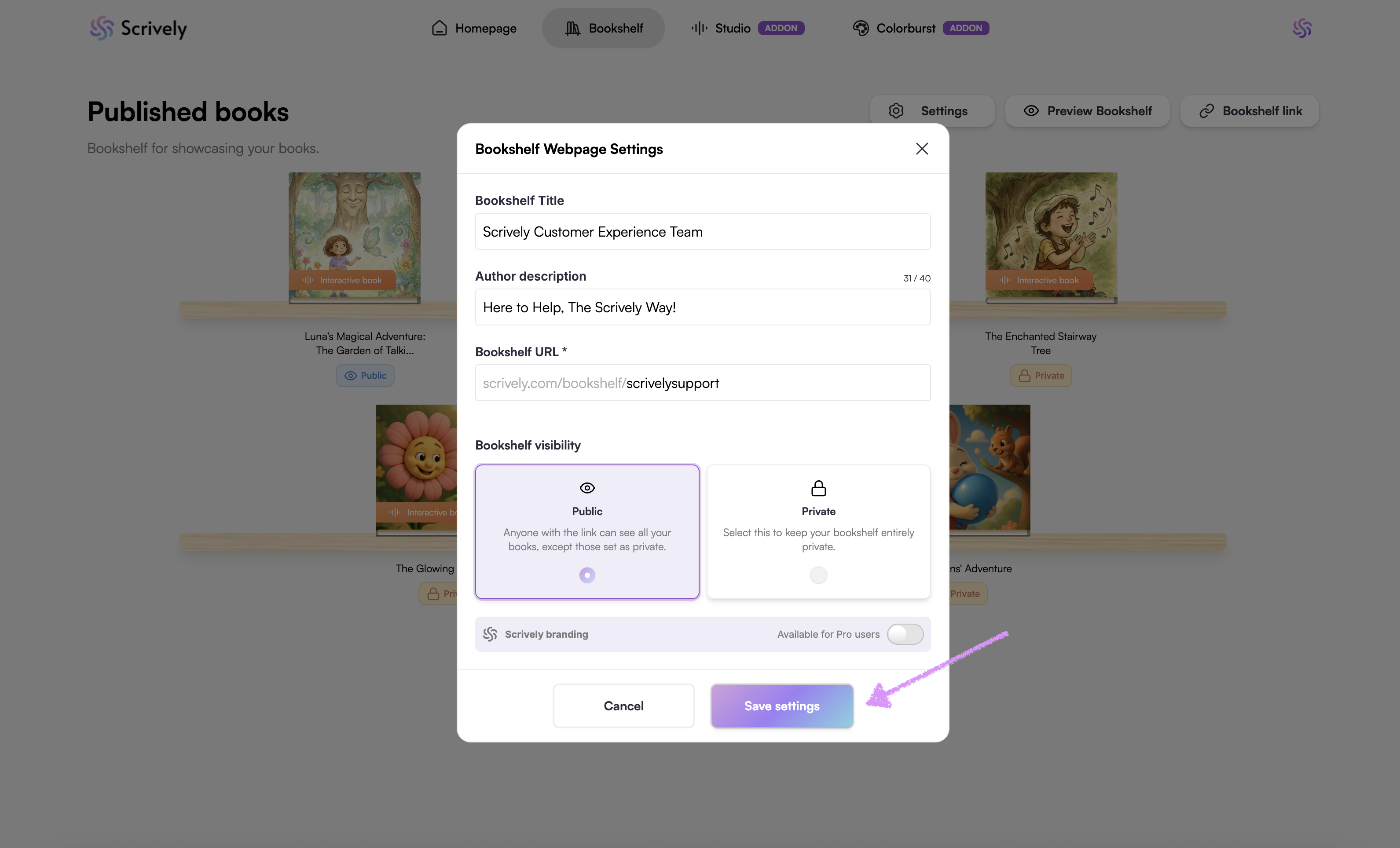Select the Private visibility radio button
The image size is (1400, 848).
pos(818,575)
